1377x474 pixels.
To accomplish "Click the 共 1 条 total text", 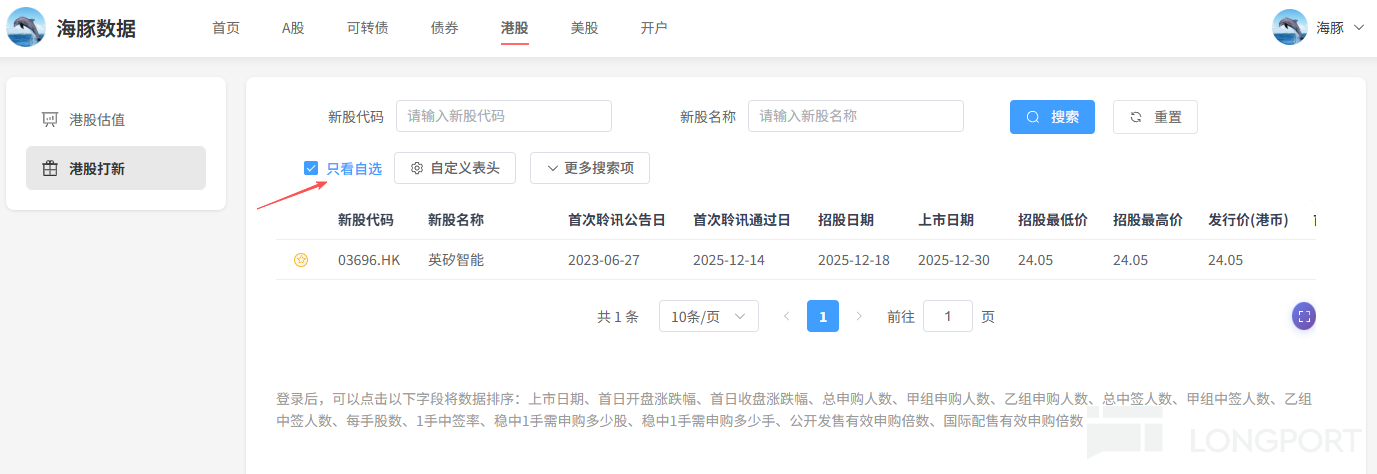I will (618, 316).
